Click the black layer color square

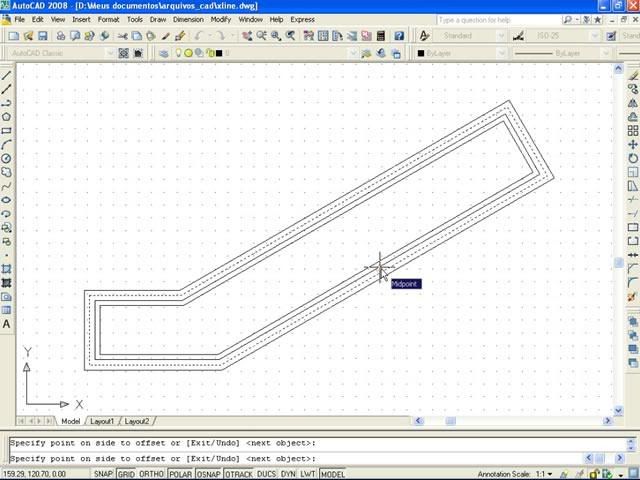point(220,53)
